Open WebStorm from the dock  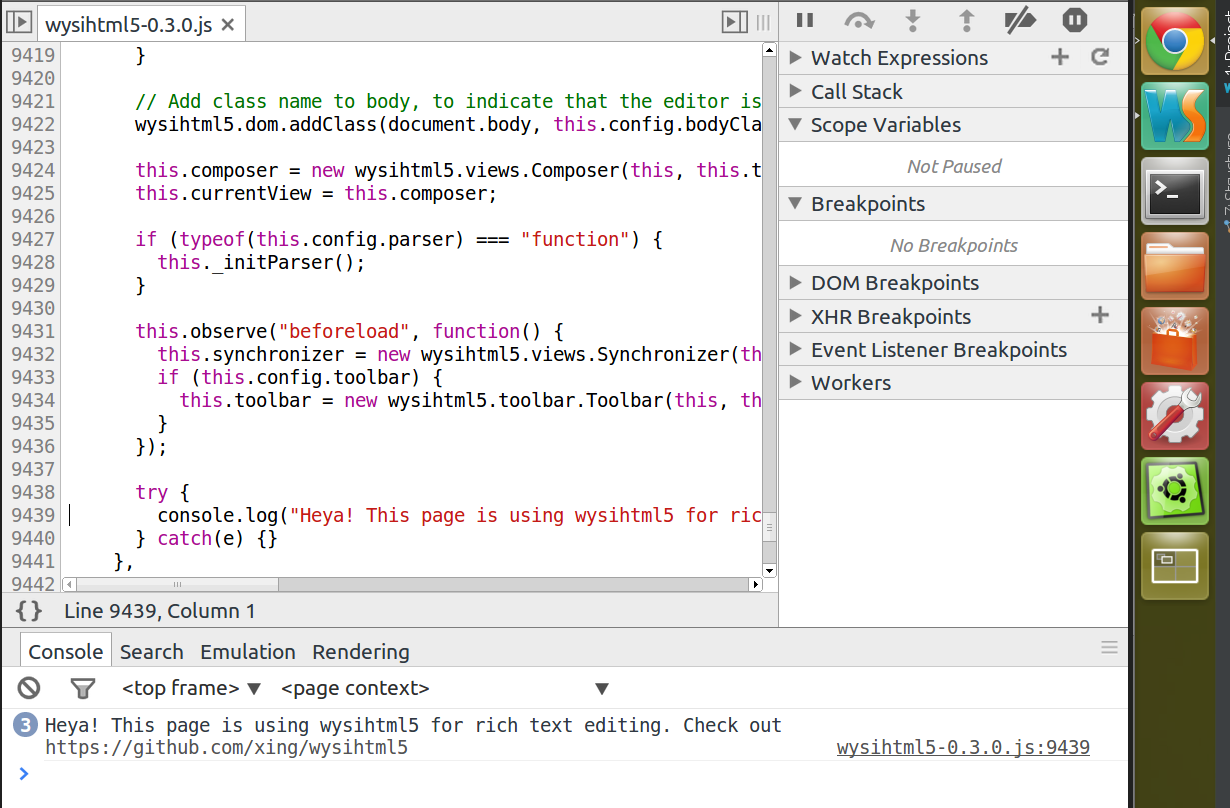pyautogui.click(x=1175, y=116)
